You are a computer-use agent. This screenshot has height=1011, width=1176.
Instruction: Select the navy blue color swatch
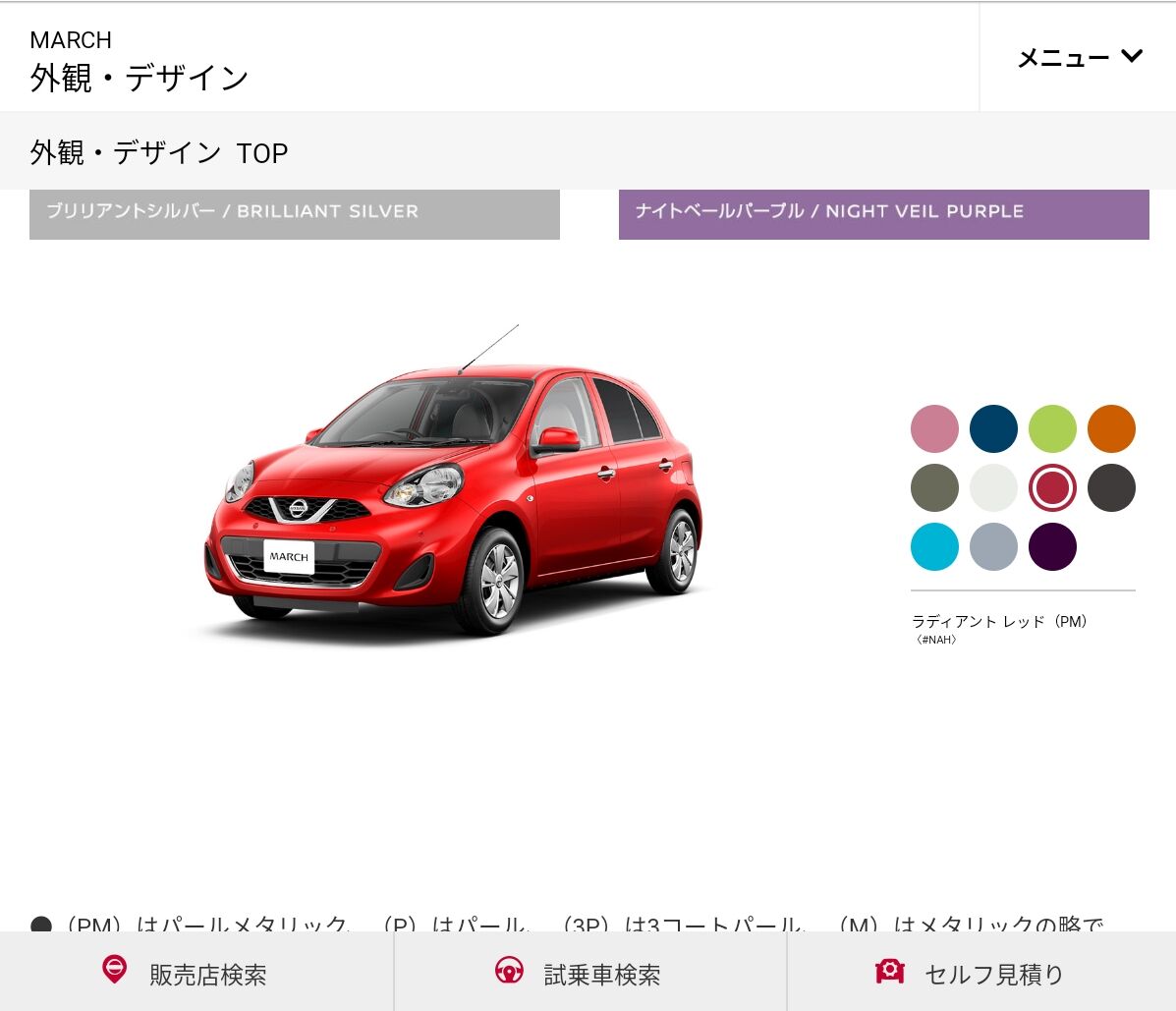pyautogui.click(x=993, y=428)
